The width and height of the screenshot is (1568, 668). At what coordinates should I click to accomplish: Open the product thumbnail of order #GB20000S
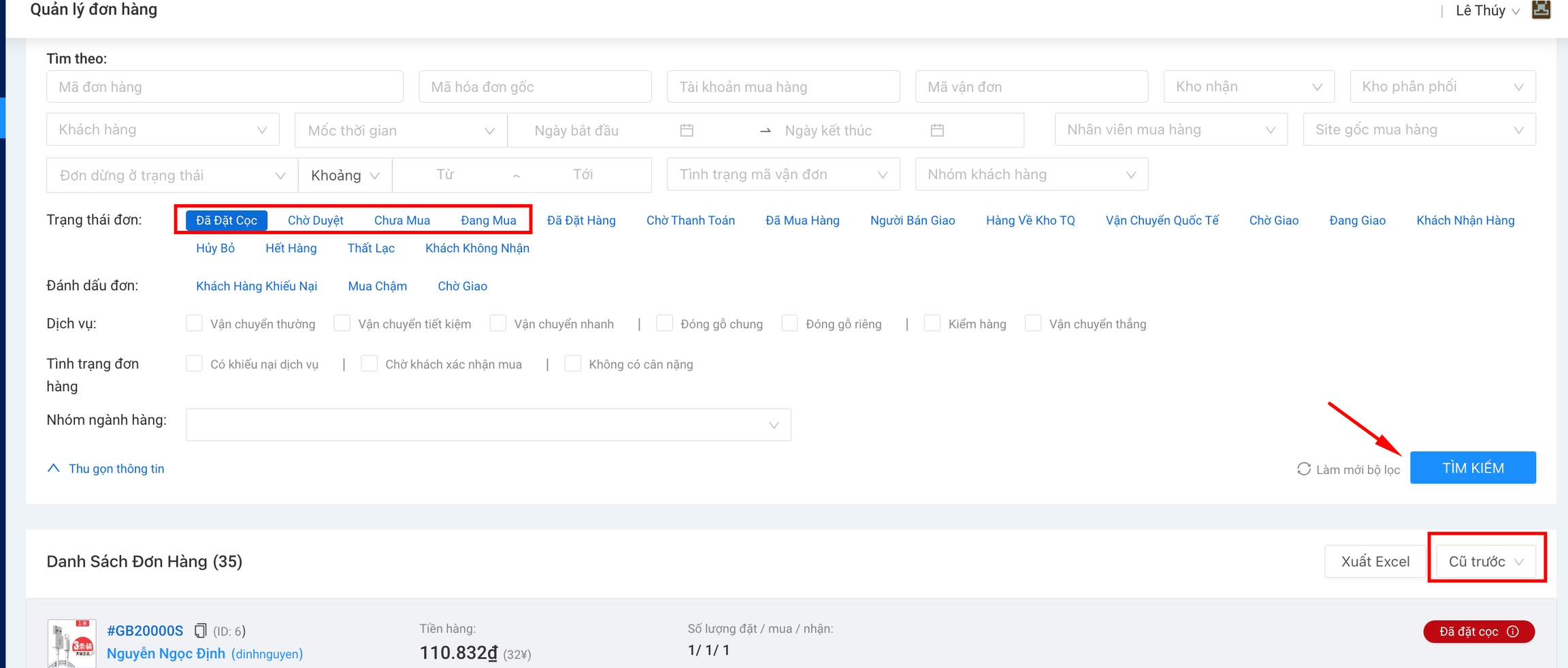tap(71, 643)
